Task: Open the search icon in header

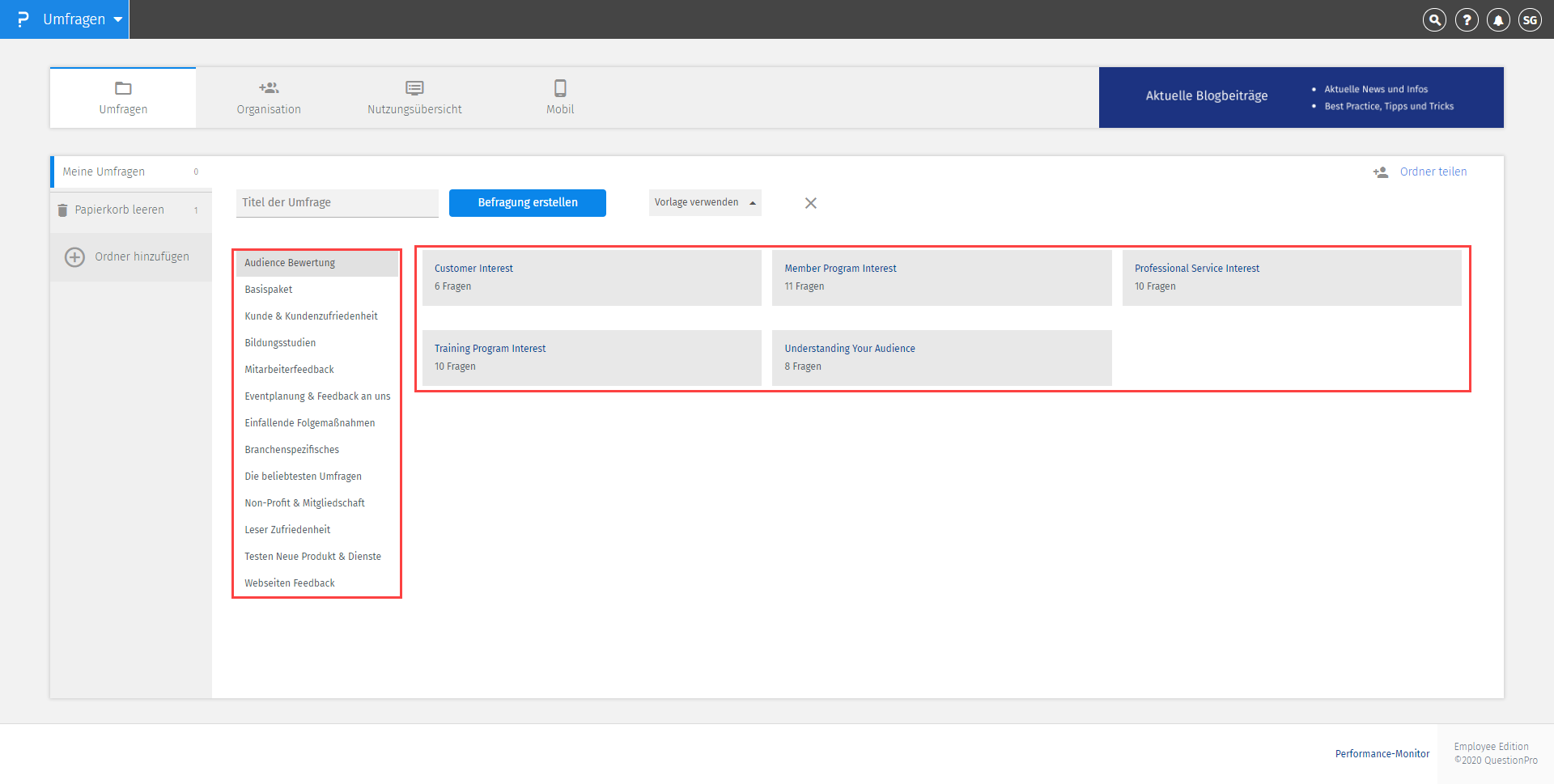Action: (1434, 19)
